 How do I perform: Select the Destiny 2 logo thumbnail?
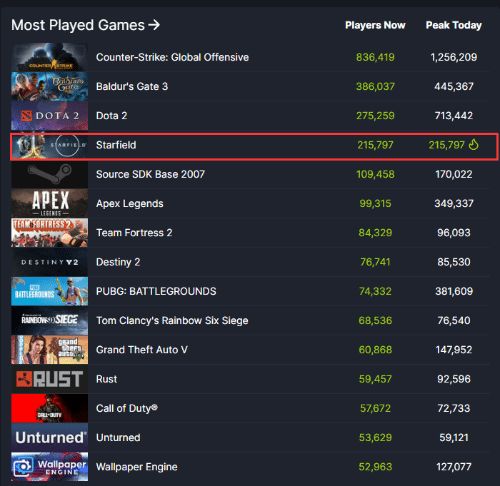[50, 262]
